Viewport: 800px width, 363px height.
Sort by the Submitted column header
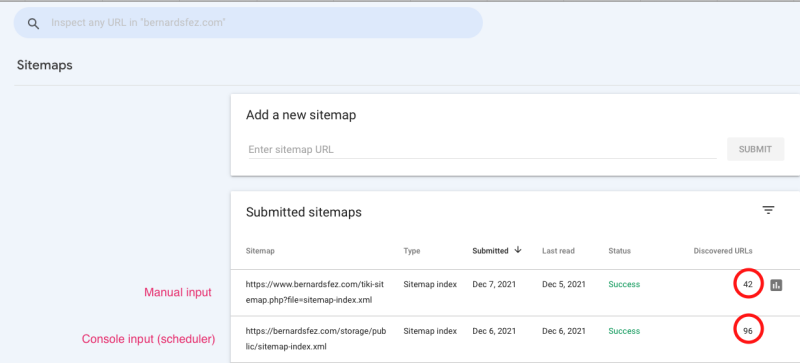coord(490,251)
